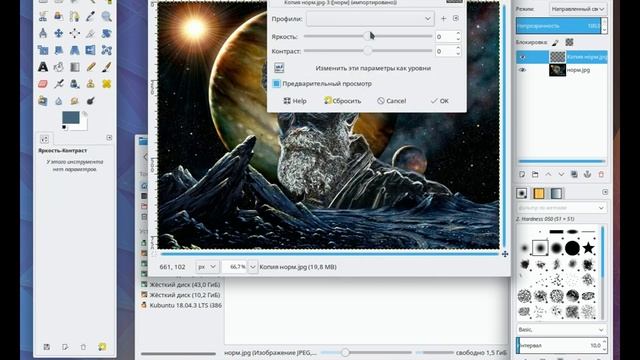The height and width of the screenshot is (360, 640).
Task: Select the Heal tool
Action: 107,84
